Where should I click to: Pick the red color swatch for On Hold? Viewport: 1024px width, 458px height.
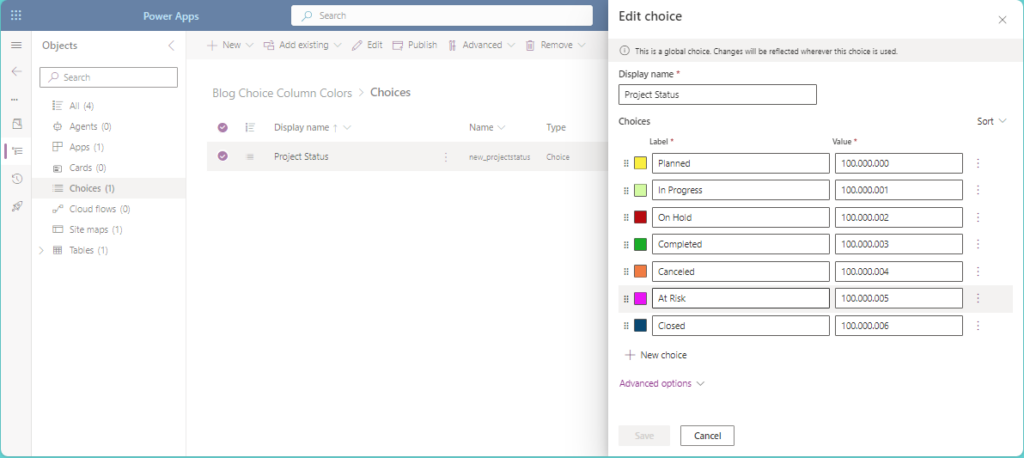tap(640, 218)
